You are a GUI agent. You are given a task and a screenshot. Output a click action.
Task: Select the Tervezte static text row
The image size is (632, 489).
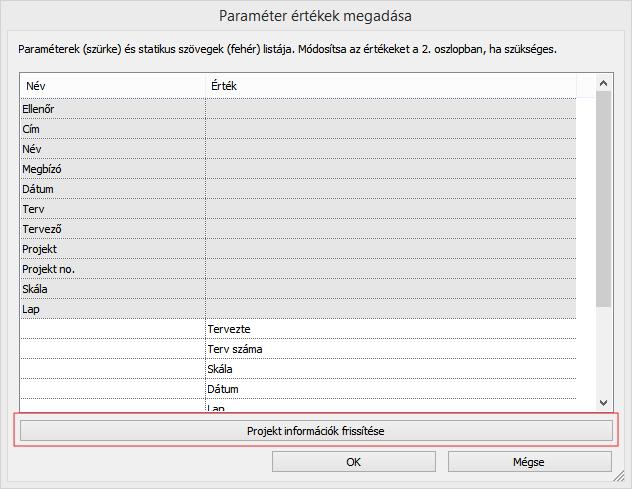click(298, 329)
